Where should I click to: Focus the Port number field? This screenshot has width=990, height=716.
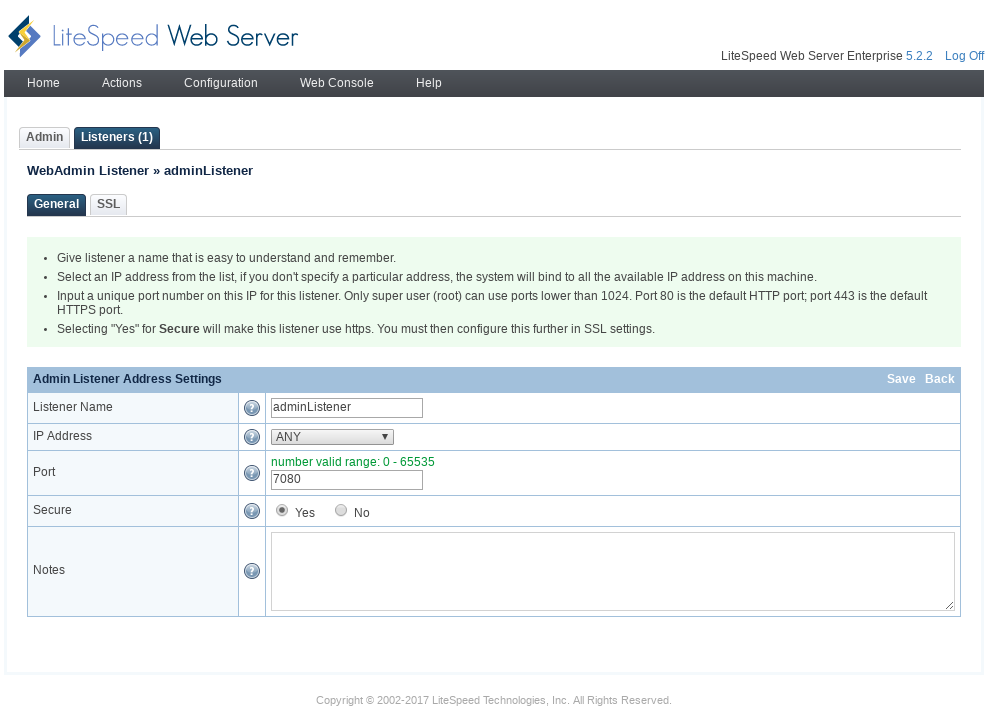tap(347, 480)
